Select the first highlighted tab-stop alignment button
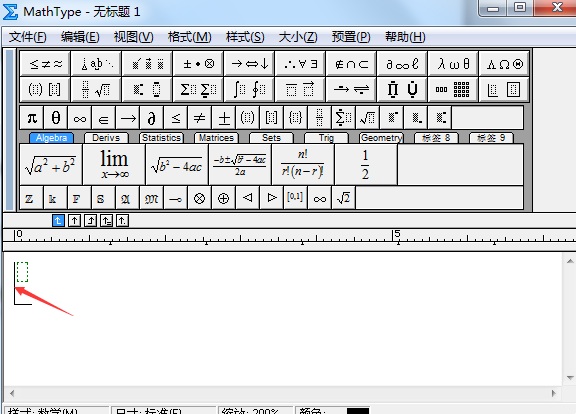Image resolution: width=576 pixels, height=414 pixels. pyautogui.click(x=58, y=220)
